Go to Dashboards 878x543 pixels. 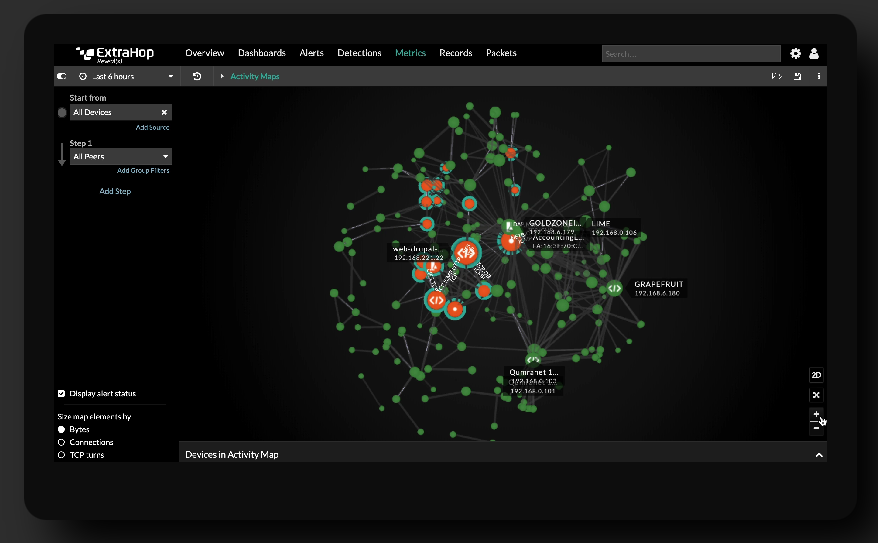tap(262, 53)
